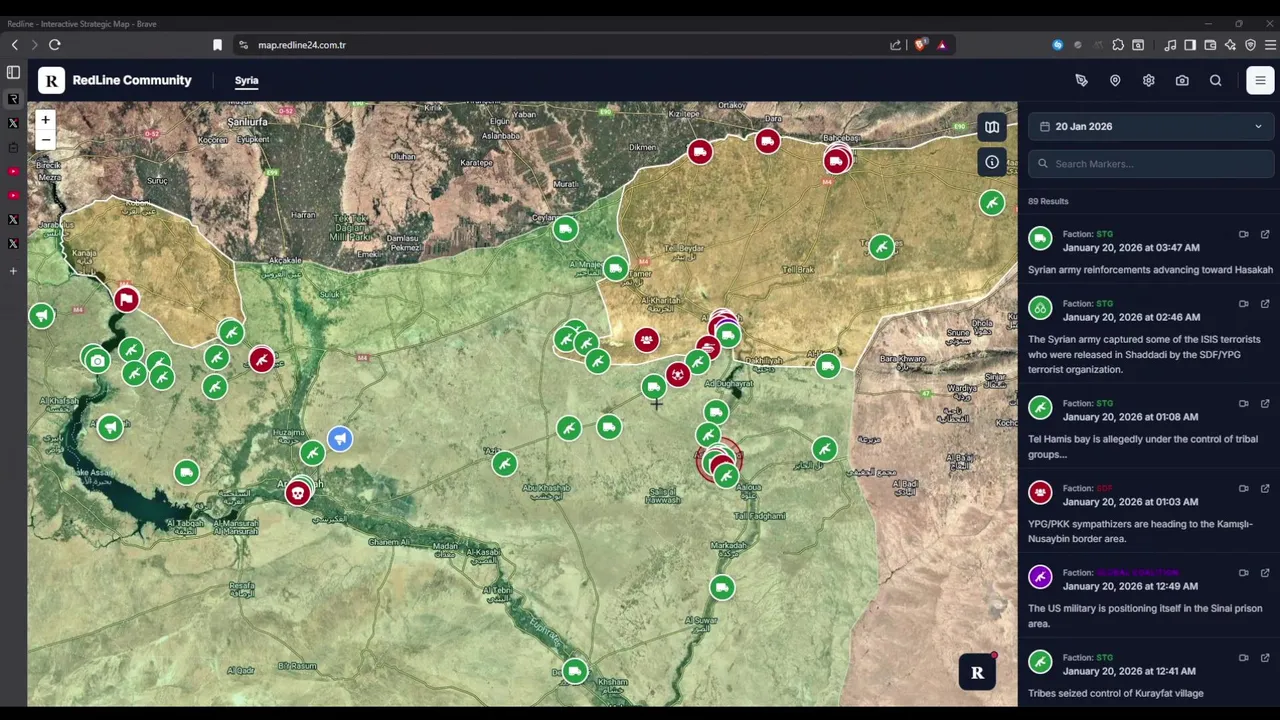Open Leo AI sparkle icon
Image resolution: width=1280 pixels, height=720 pixels.
click(x=1230, y=45)
